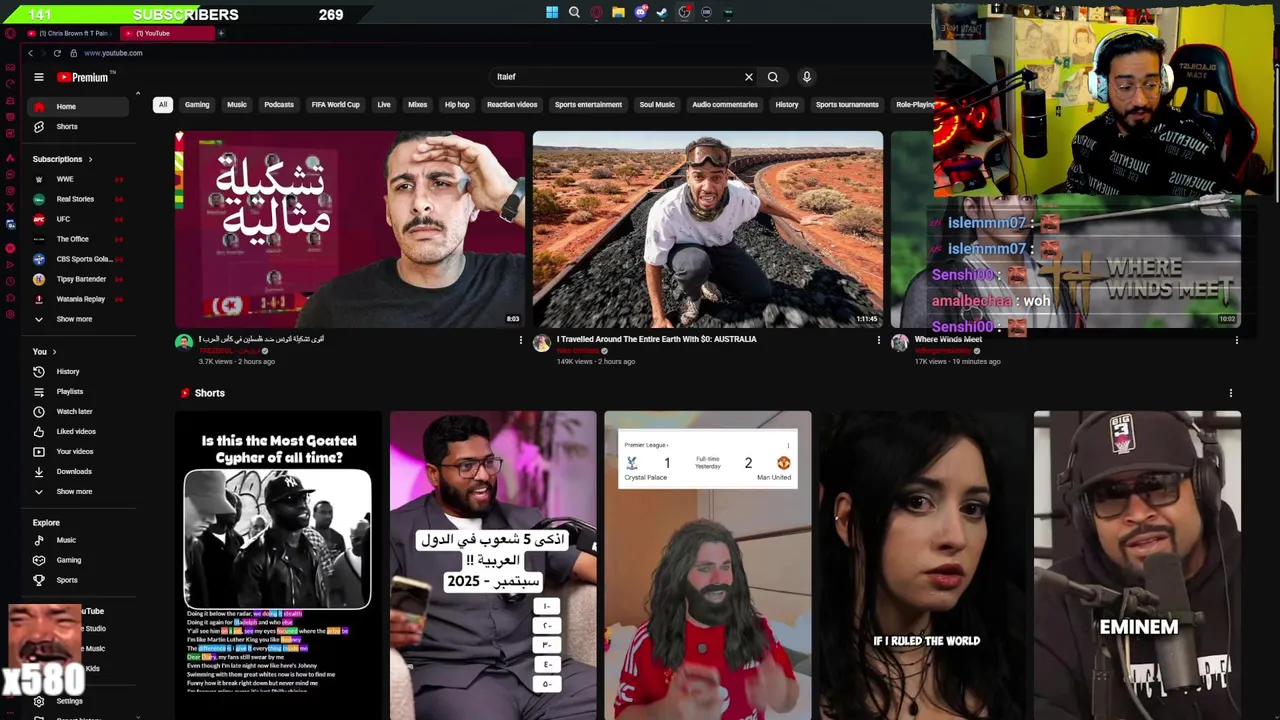Image resolution: width=1280 pixels, height=720 pixels.
Task: Go to YouTube Premium logo homepage
Action: click(x=85, y=77)
